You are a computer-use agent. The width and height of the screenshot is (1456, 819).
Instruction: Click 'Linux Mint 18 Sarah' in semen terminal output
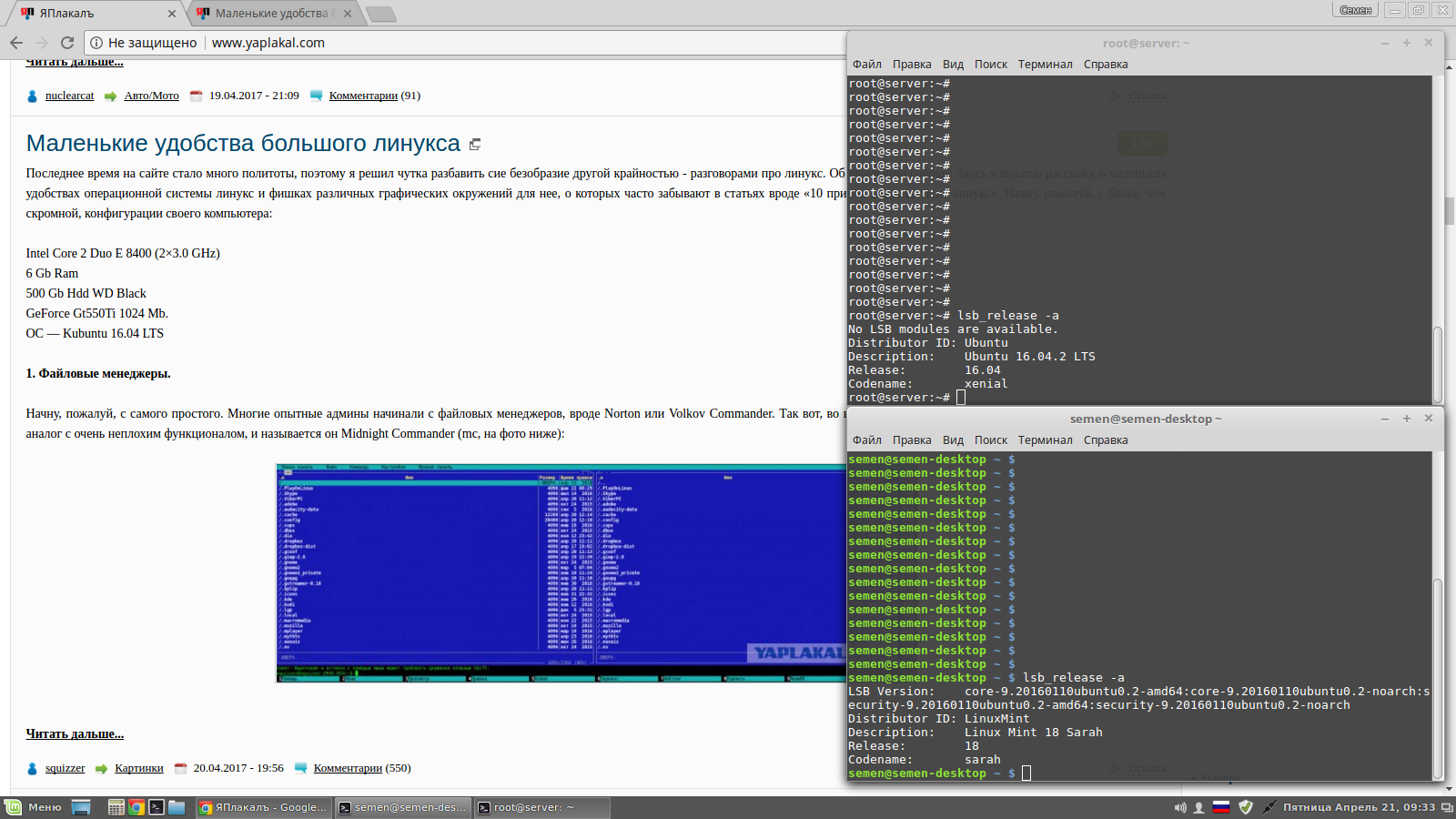(1034, 733)
